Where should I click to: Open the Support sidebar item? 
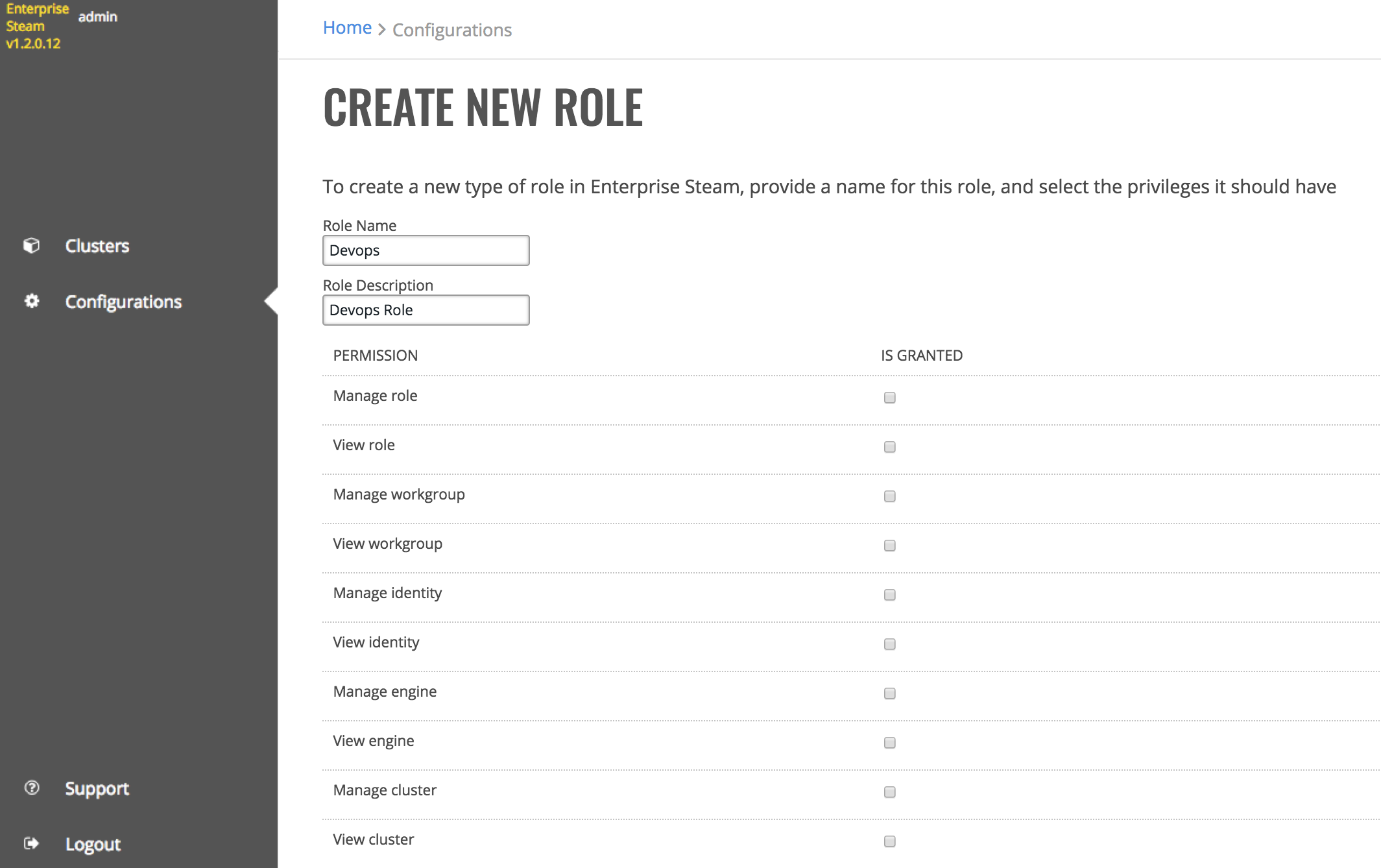pyautogui.click(x=97, y=788)
